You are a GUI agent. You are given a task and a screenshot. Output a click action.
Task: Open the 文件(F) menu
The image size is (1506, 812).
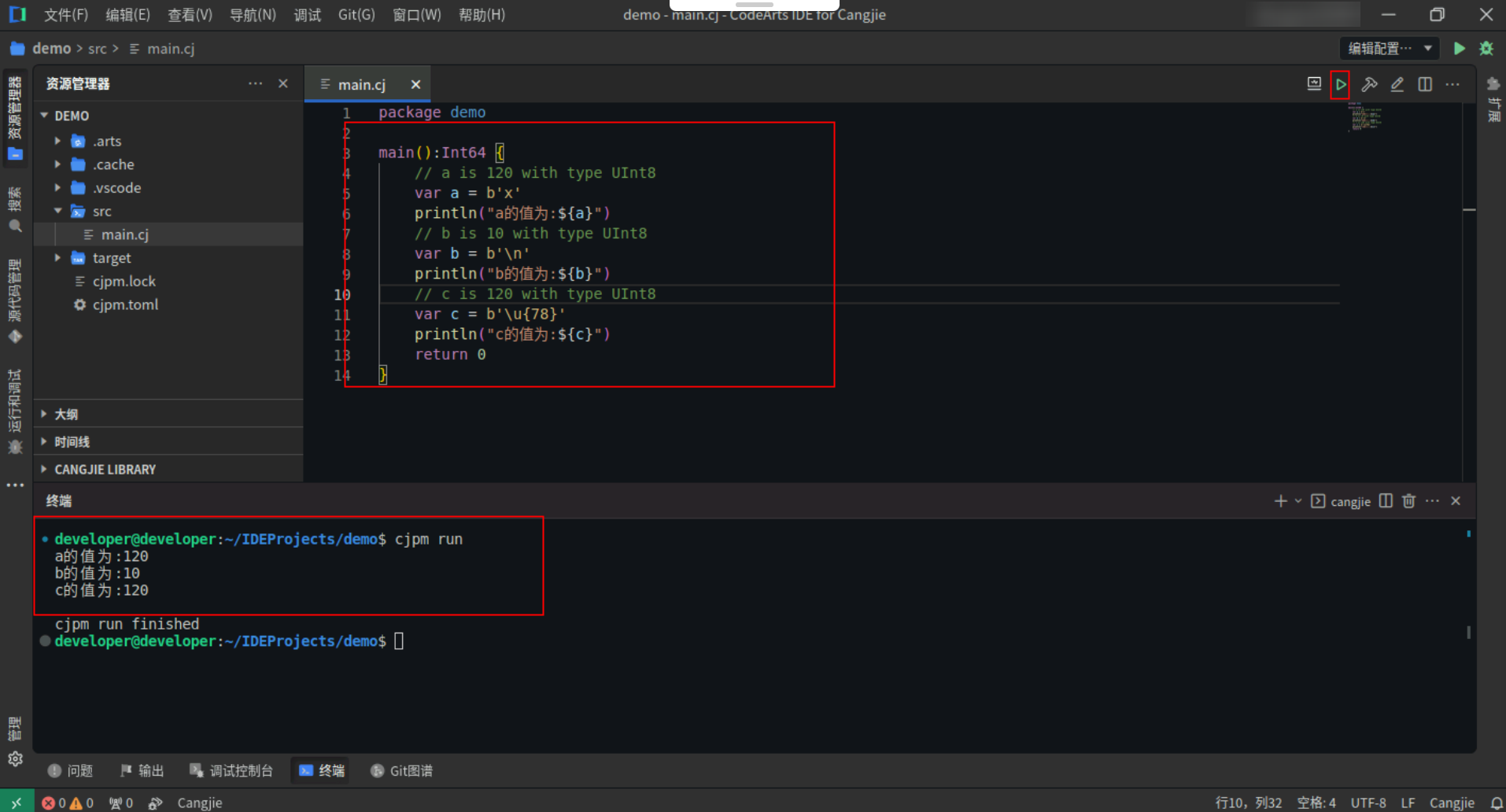tap(66, 15)
